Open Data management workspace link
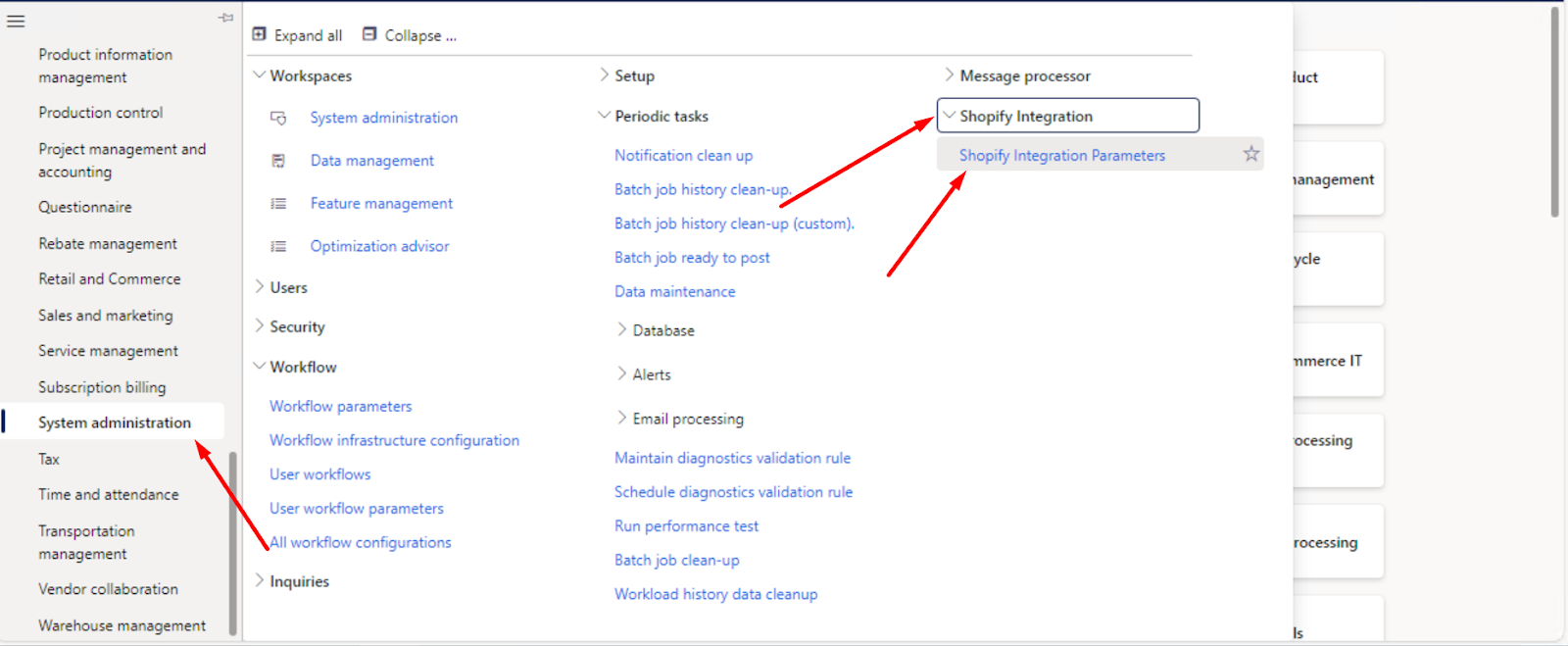This screenshot has height=646, width=1568. pyautogui.click(x=372, y=161)
